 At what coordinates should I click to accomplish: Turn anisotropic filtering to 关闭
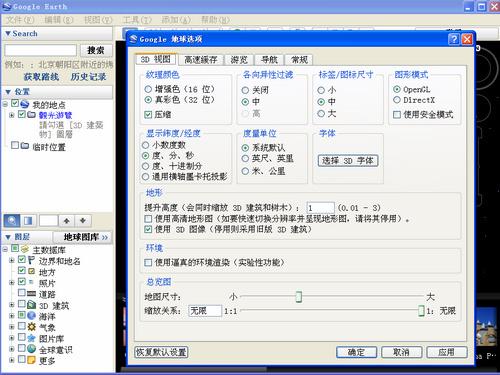point(245,90)
